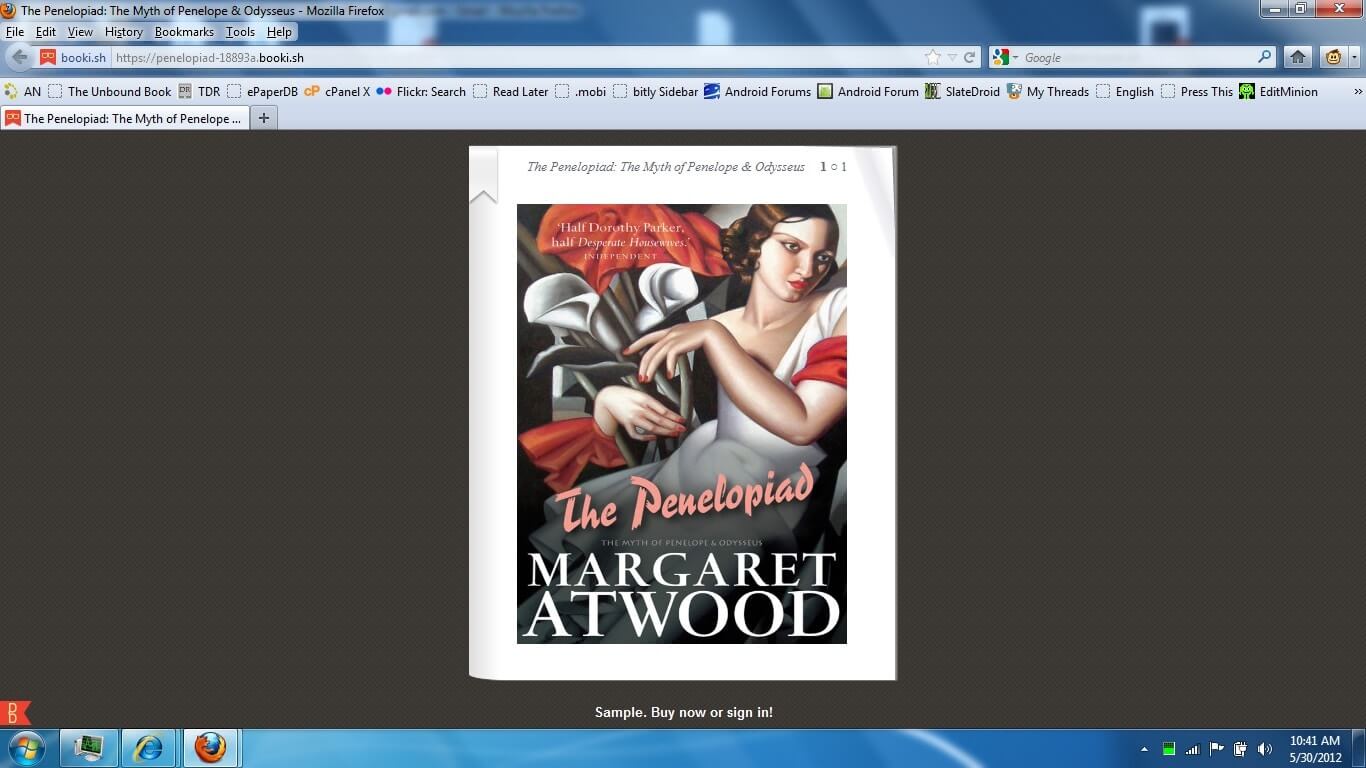Click 'Sample. Buy now or sign in!'

[684, 712]
